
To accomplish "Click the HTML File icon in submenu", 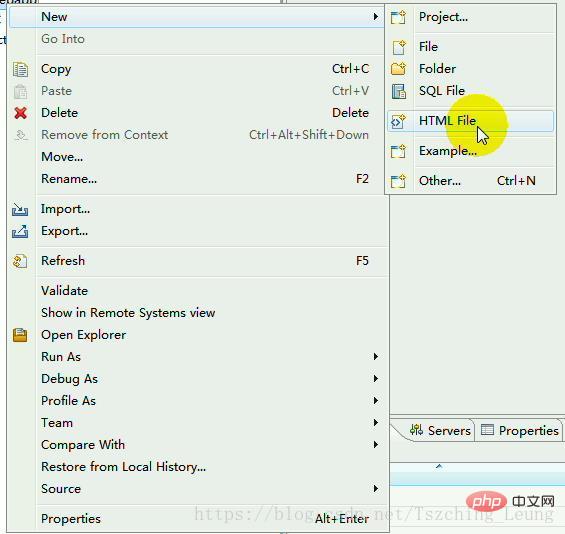I will coord(398,121).
